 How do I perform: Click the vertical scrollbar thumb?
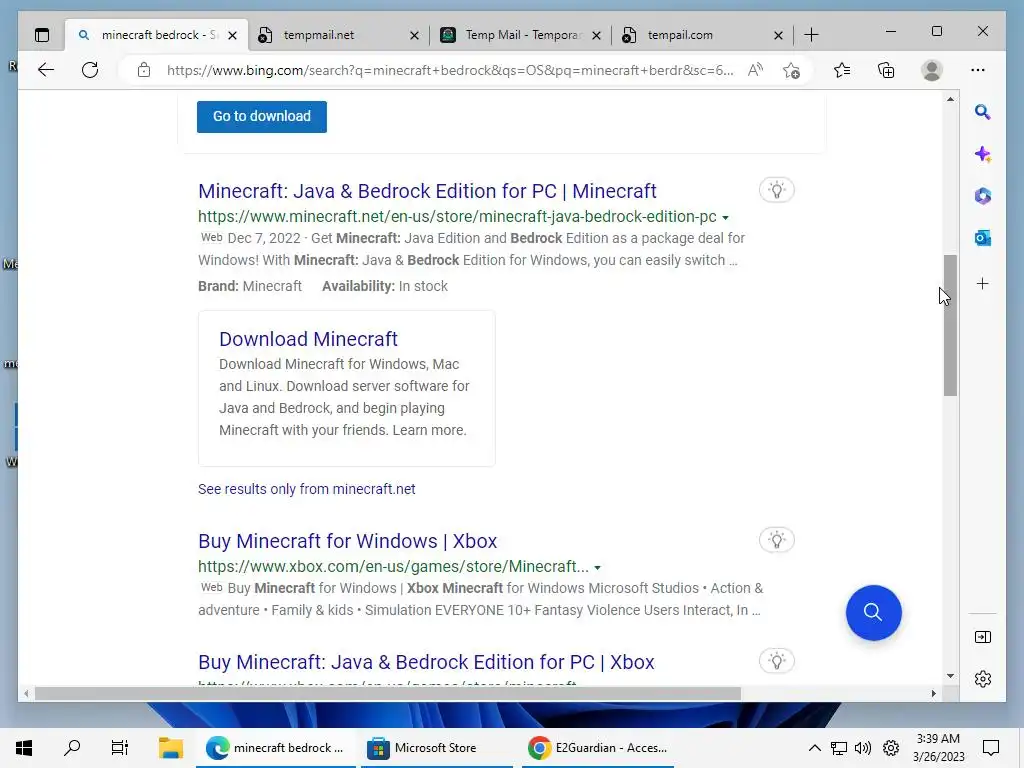950,325
